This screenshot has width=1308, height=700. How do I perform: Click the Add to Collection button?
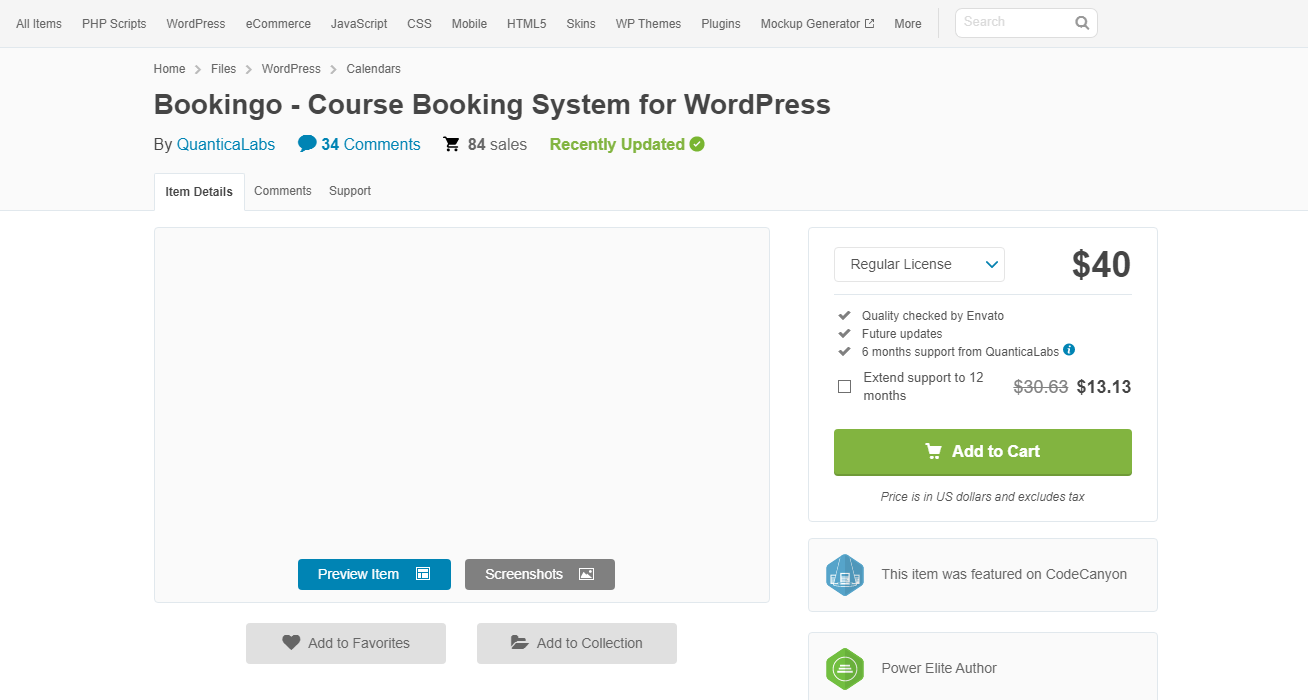click(577, 643)
